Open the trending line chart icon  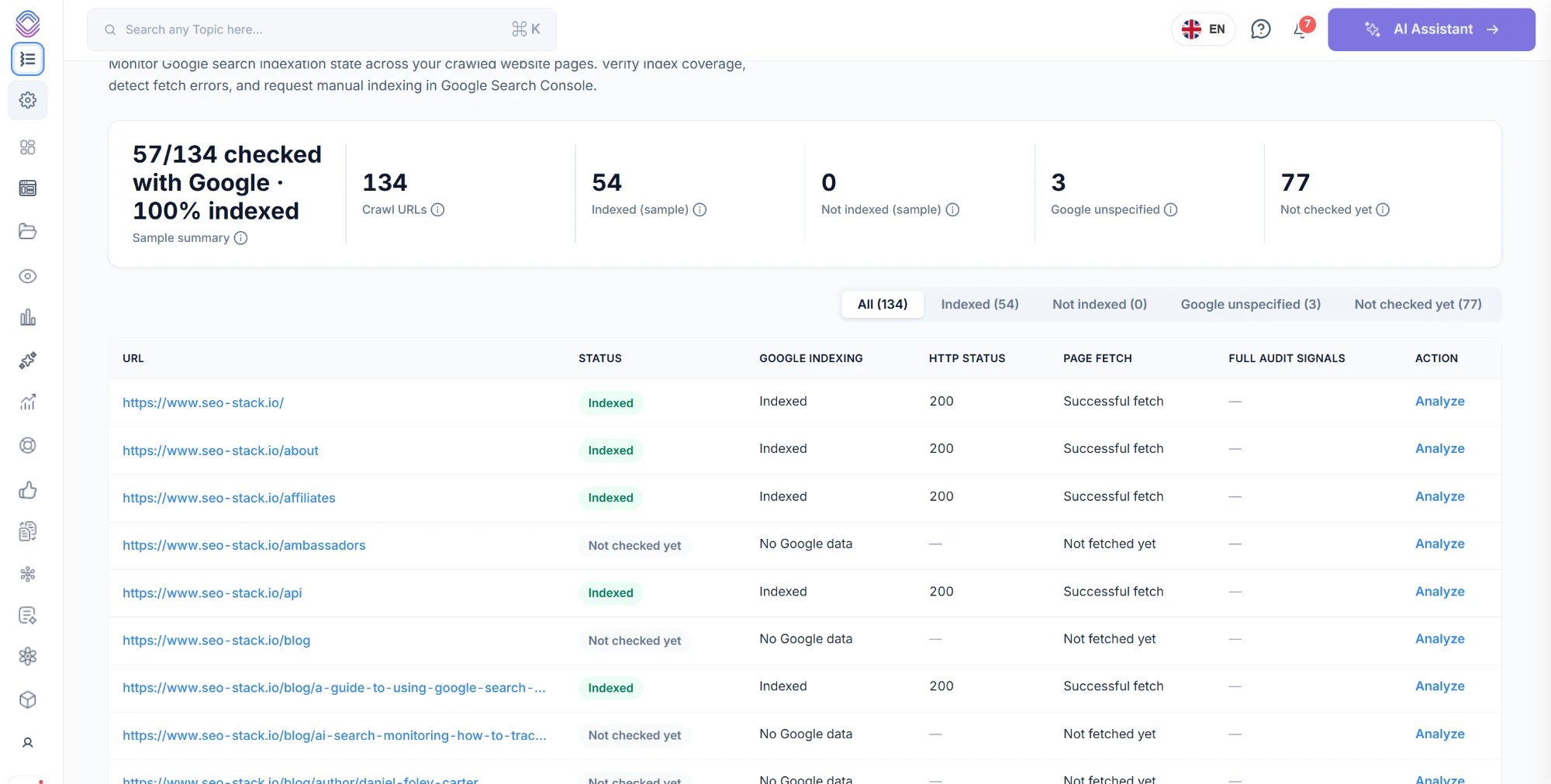pyautogui.click(x=28, y=402)
